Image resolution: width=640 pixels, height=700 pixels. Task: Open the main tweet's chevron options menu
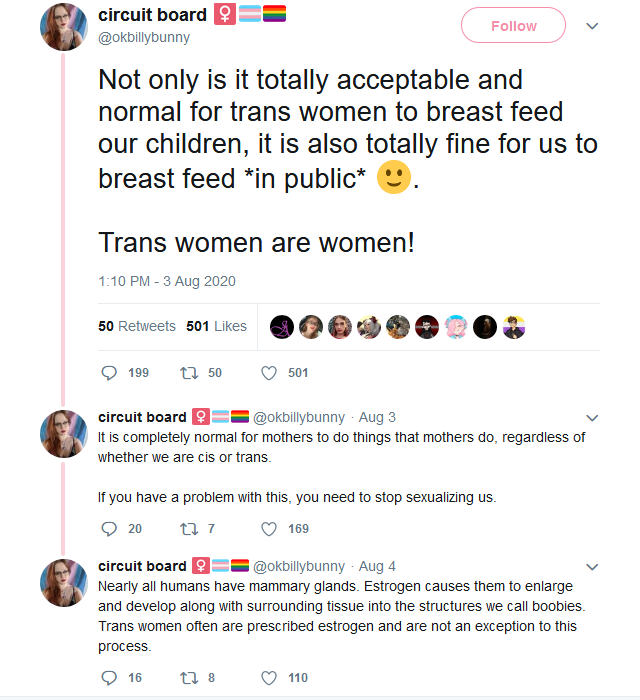pos(592,26)
